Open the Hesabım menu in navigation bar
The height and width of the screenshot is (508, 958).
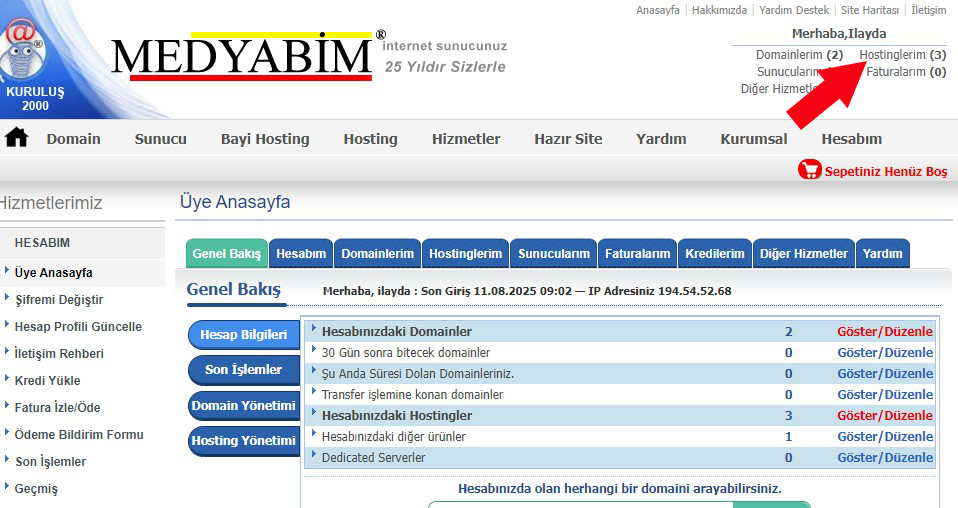(852, 139)
